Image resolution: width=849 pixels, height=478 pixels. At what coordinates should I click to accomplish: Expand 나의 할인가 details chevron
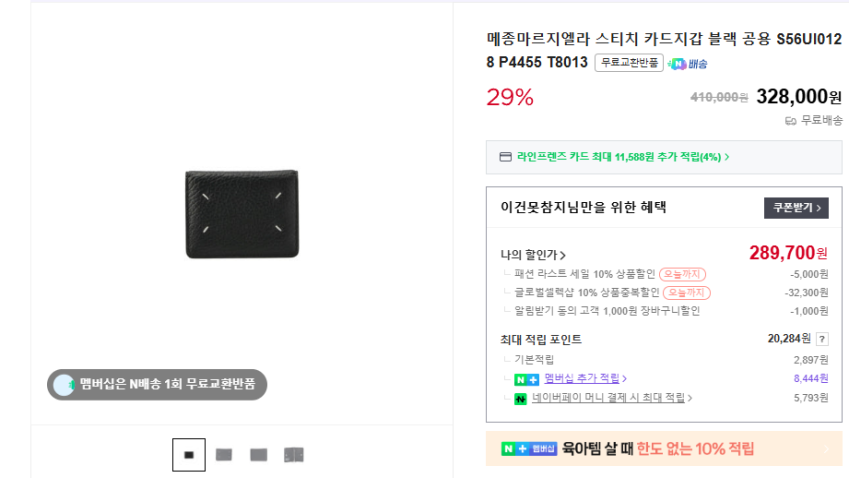point(563,255)
